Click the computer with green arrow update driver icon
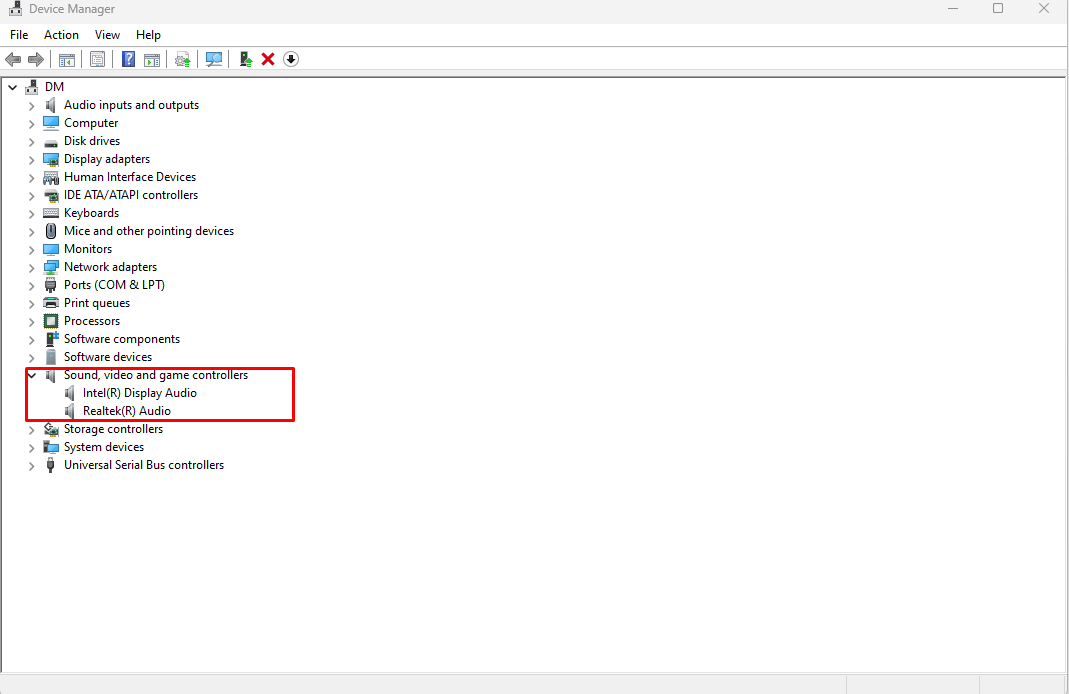The height and width of the screenshot is (694, 1069). tap(245, 59)
